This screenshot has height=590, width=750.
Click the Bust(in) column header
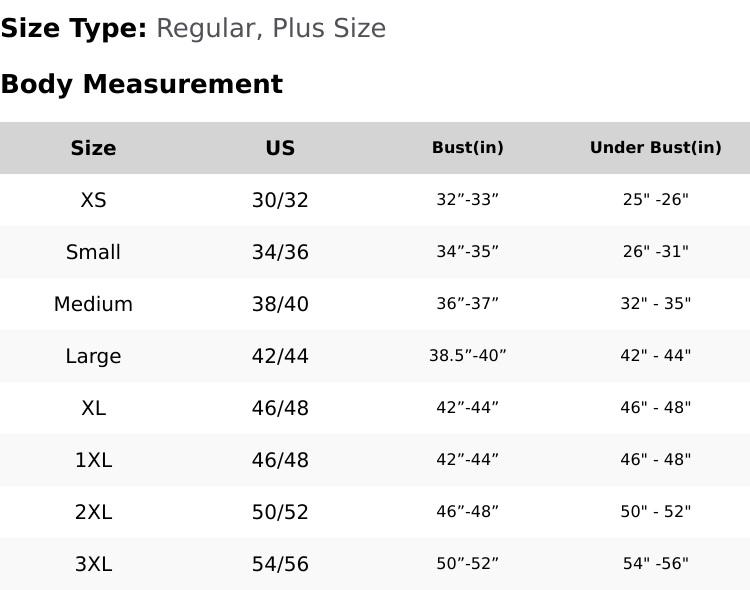[x=468, y=147]
